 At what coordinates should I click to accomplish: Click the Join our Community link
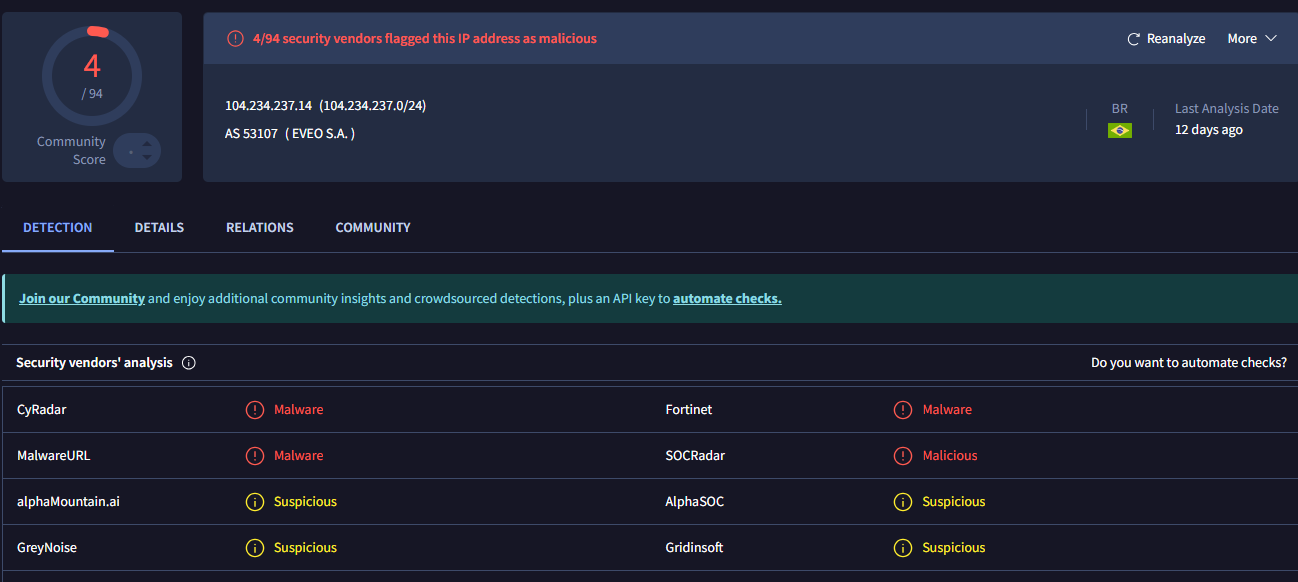(x=82, y=299)
